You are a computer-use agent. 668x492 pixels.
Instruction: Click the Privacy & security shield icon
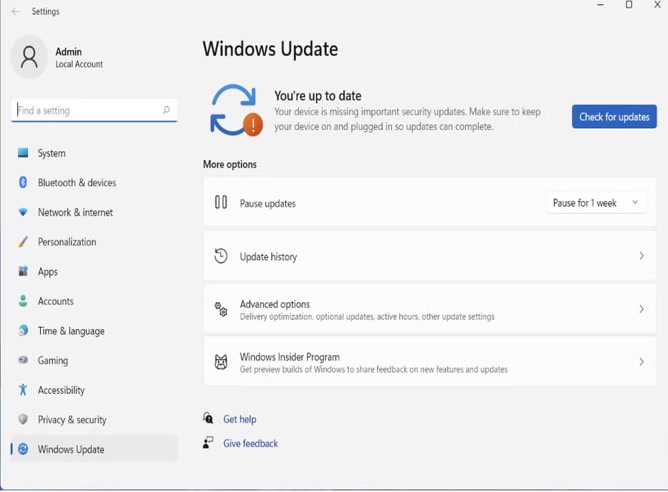click(23, 419)
